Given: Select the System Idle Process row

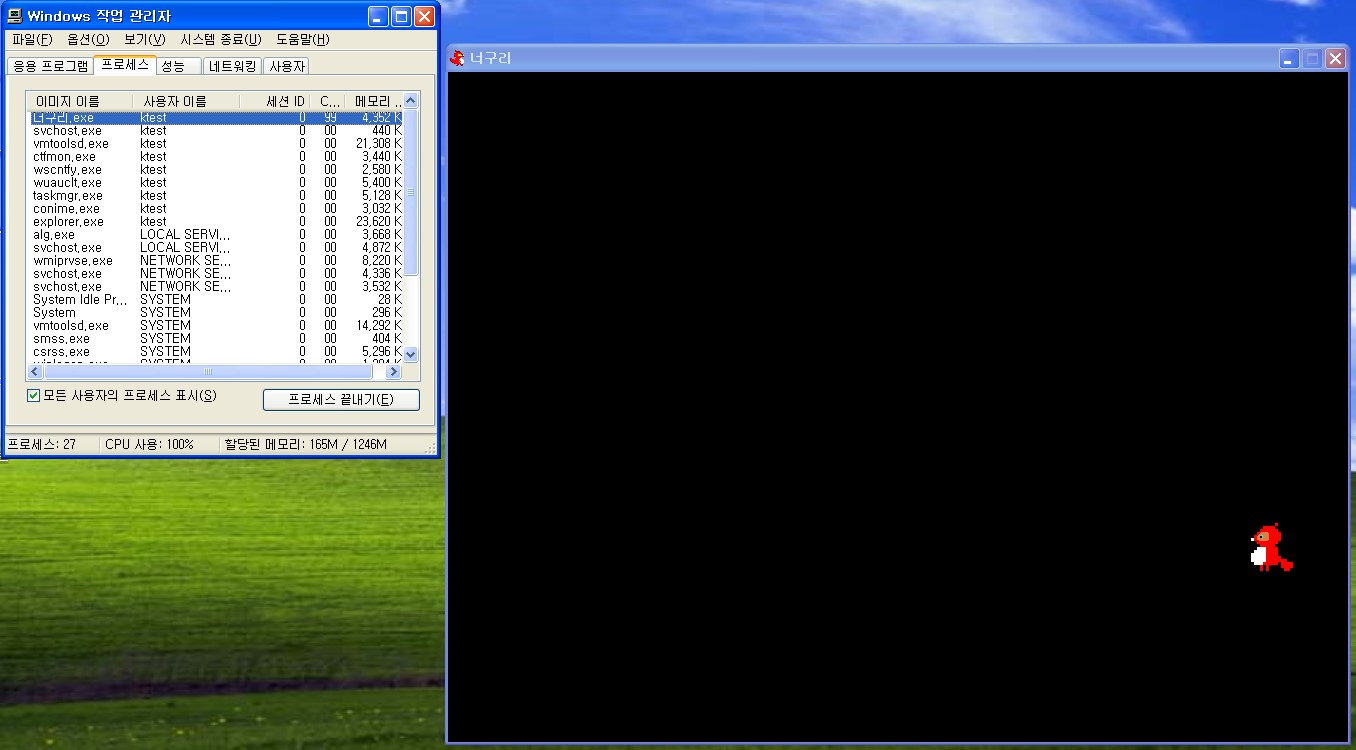Looking at the screenshot, I should click(215, 299).
